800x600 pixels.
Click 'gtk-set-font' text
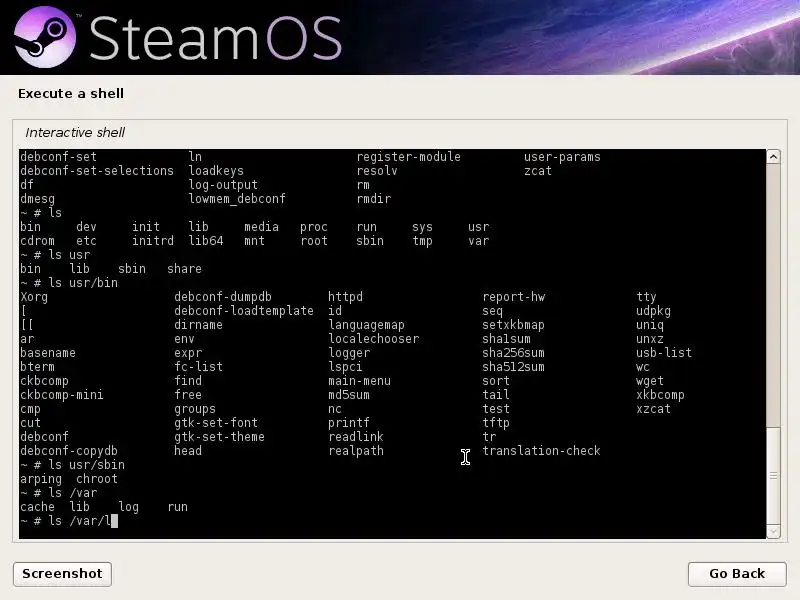pyautogui.click(x=216, y=423)
